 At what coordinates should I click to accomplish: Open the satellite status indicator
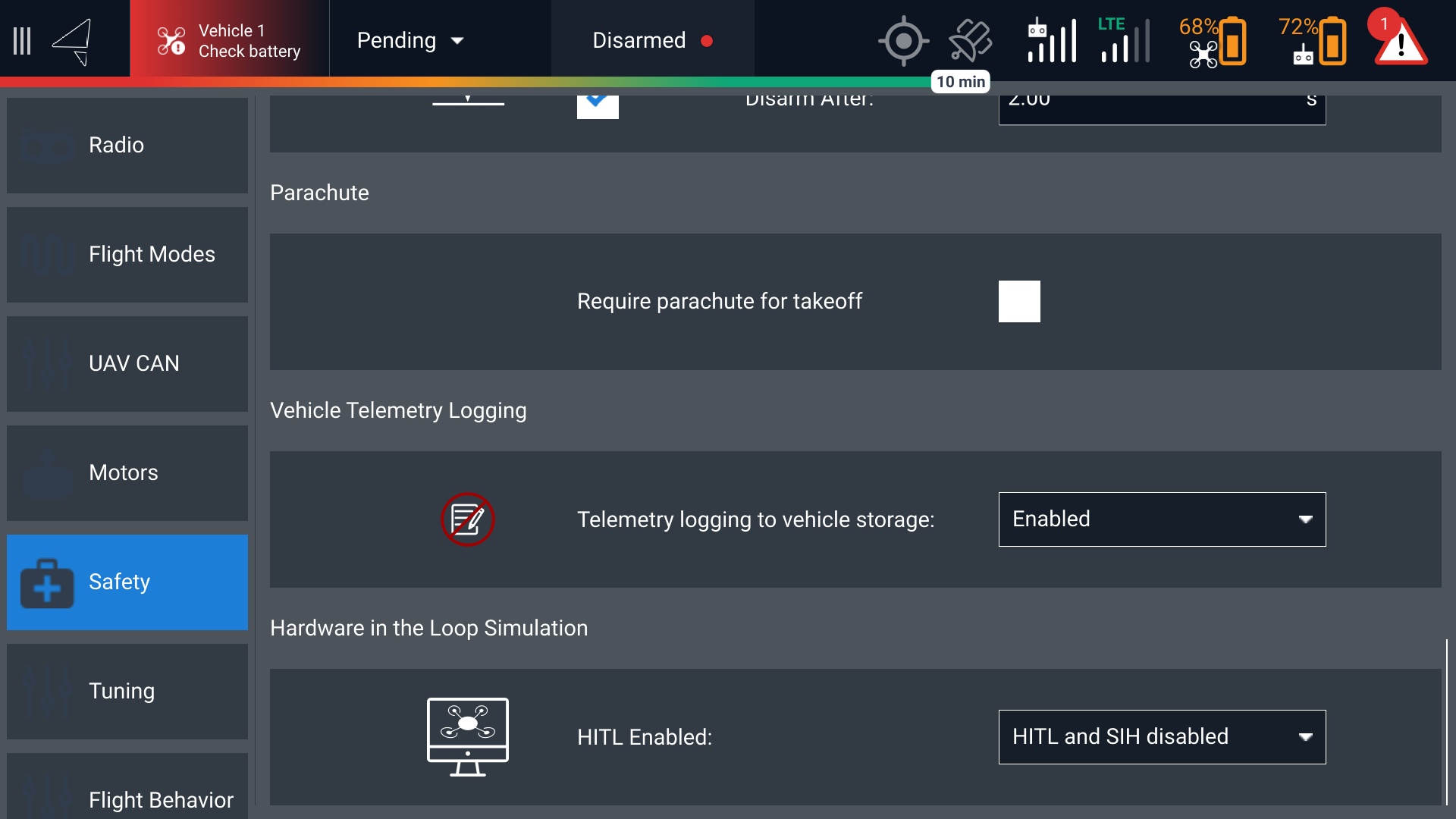[x=970, y=41]
